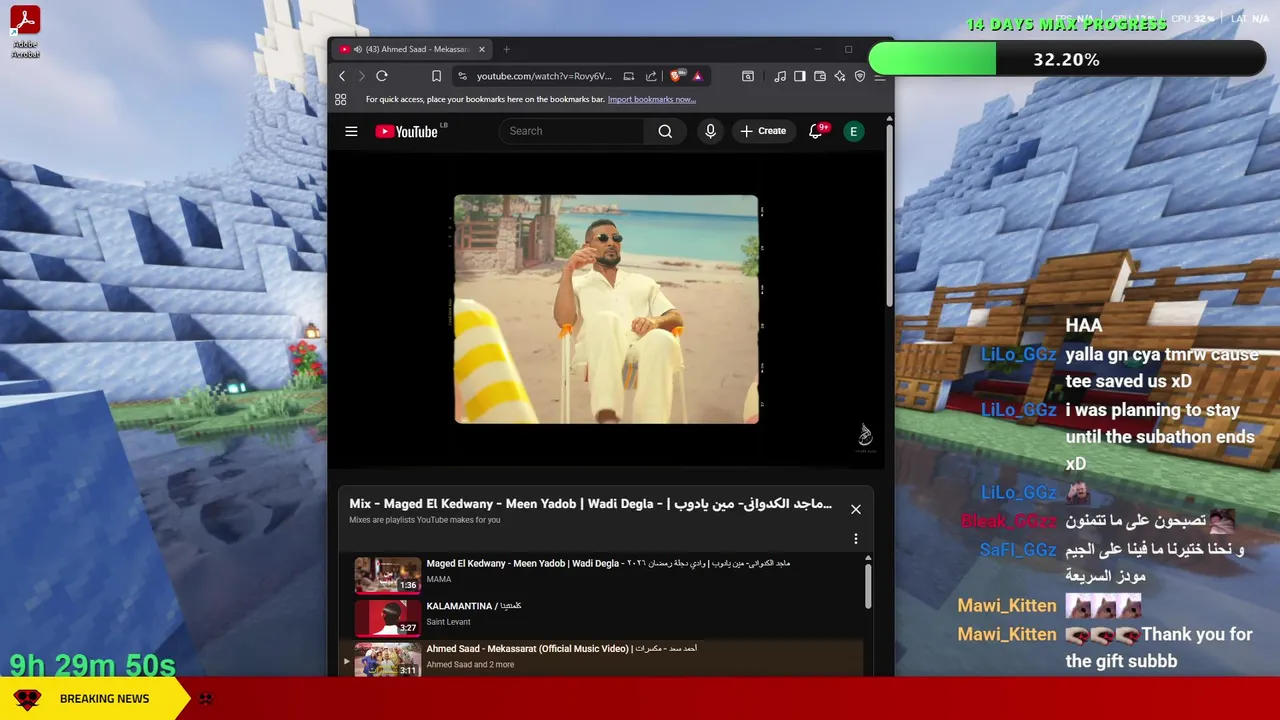
Task: Click the YouTube page vertical scrollbar
Action: pyautogui.click(x=889, y=215)
